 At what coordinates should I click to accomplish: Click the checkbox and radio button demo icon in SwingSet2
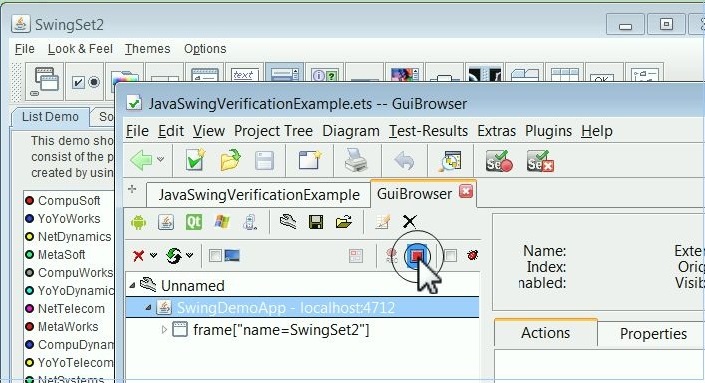click(85, 82)
